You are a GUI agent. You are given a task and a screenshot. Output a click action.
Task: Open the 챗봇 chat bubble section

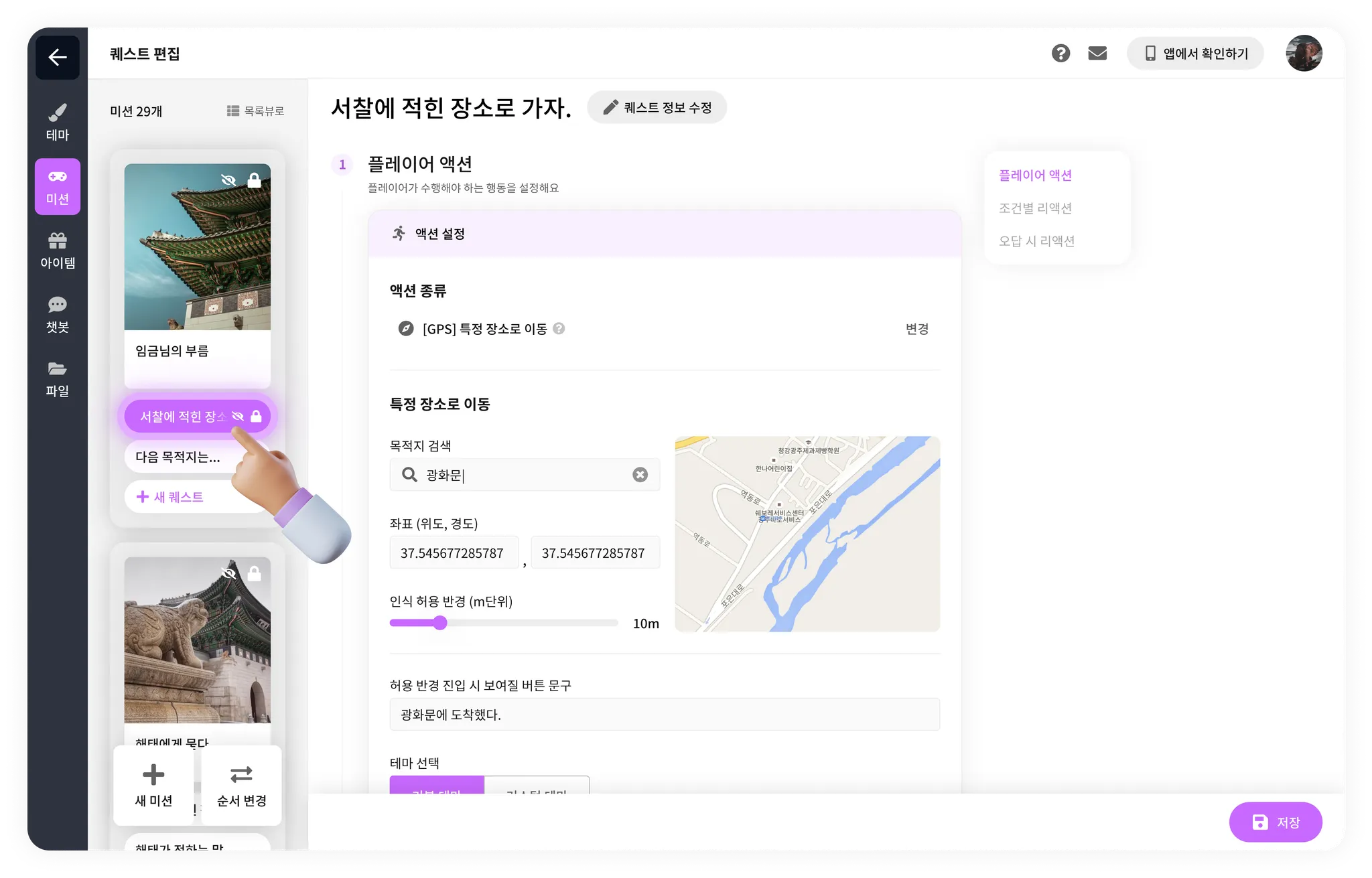[x=58, y=314]
